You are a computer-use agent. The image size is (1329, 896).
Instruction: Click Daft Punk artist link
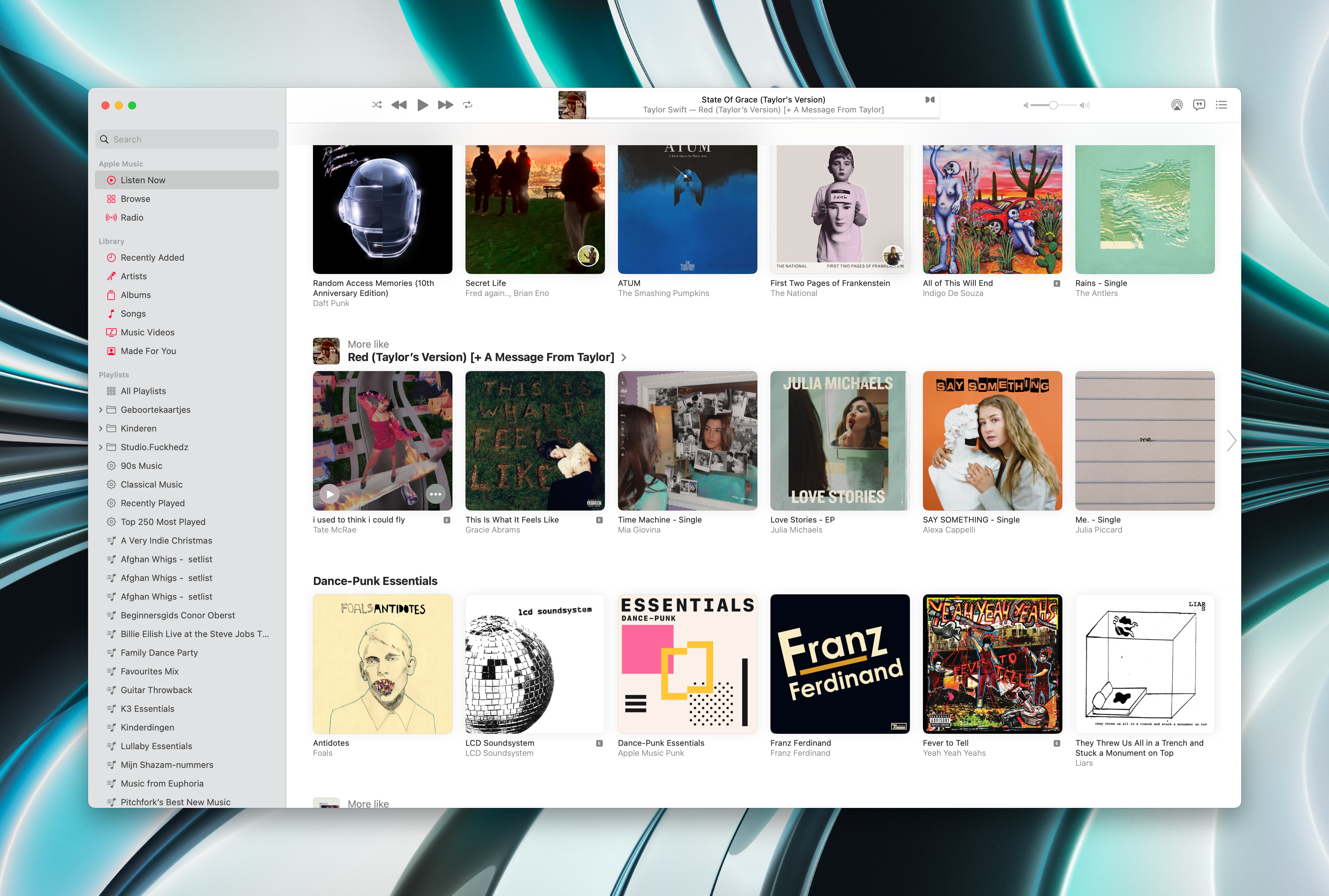[x=331, y=303]
